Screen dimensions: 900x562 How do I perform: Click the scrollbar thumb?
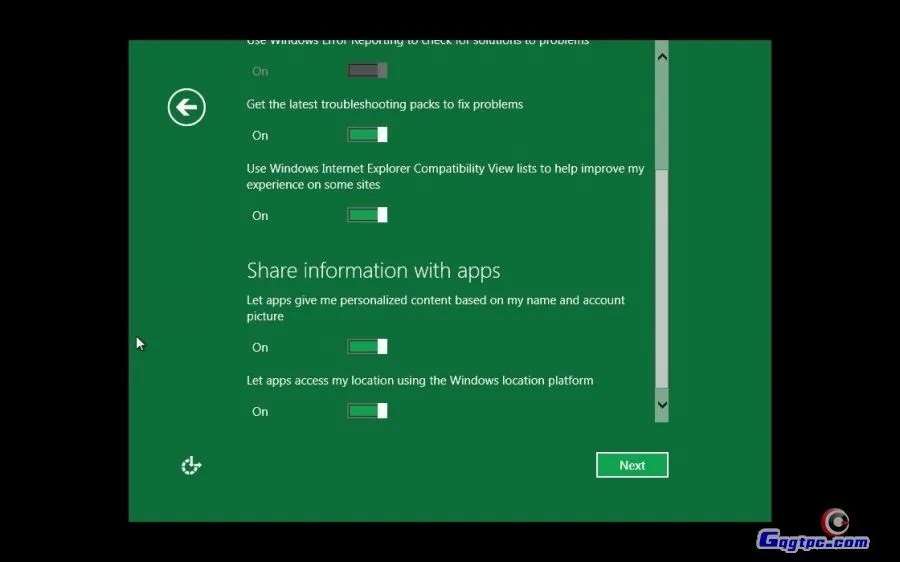point(661,280)
